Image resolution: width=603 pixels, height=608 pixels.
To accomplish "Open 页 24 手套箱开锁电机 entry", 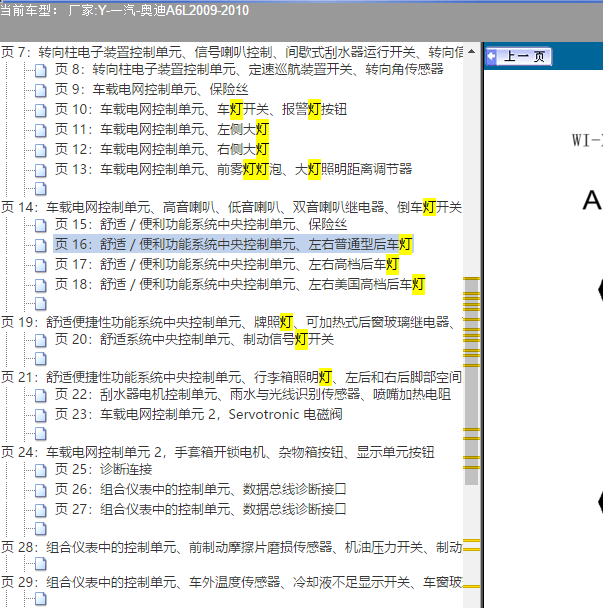I will click(218, 452).
